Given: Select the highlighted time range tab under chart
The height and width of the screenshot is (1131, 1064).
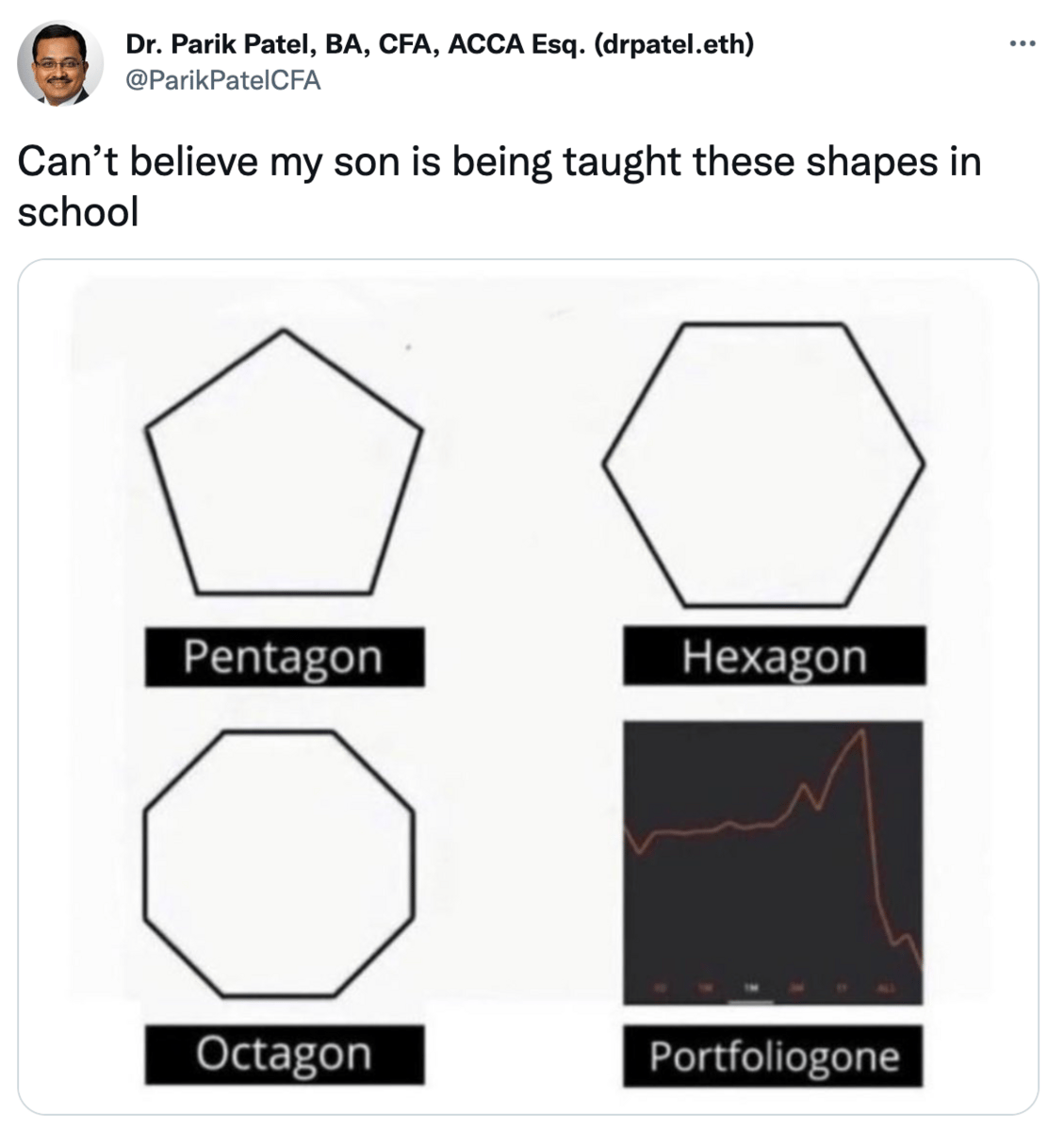Looking at the screenshot, I should 751,989.
